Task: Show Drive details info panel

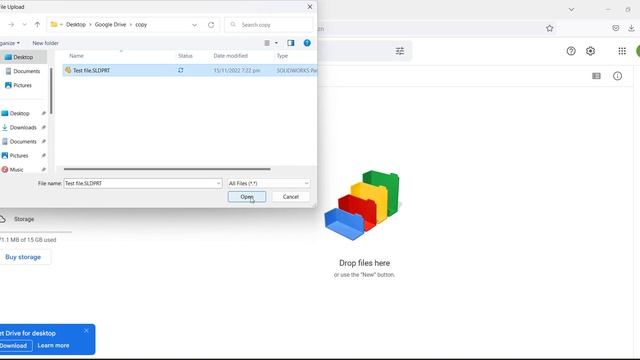Action: point(618,76)
